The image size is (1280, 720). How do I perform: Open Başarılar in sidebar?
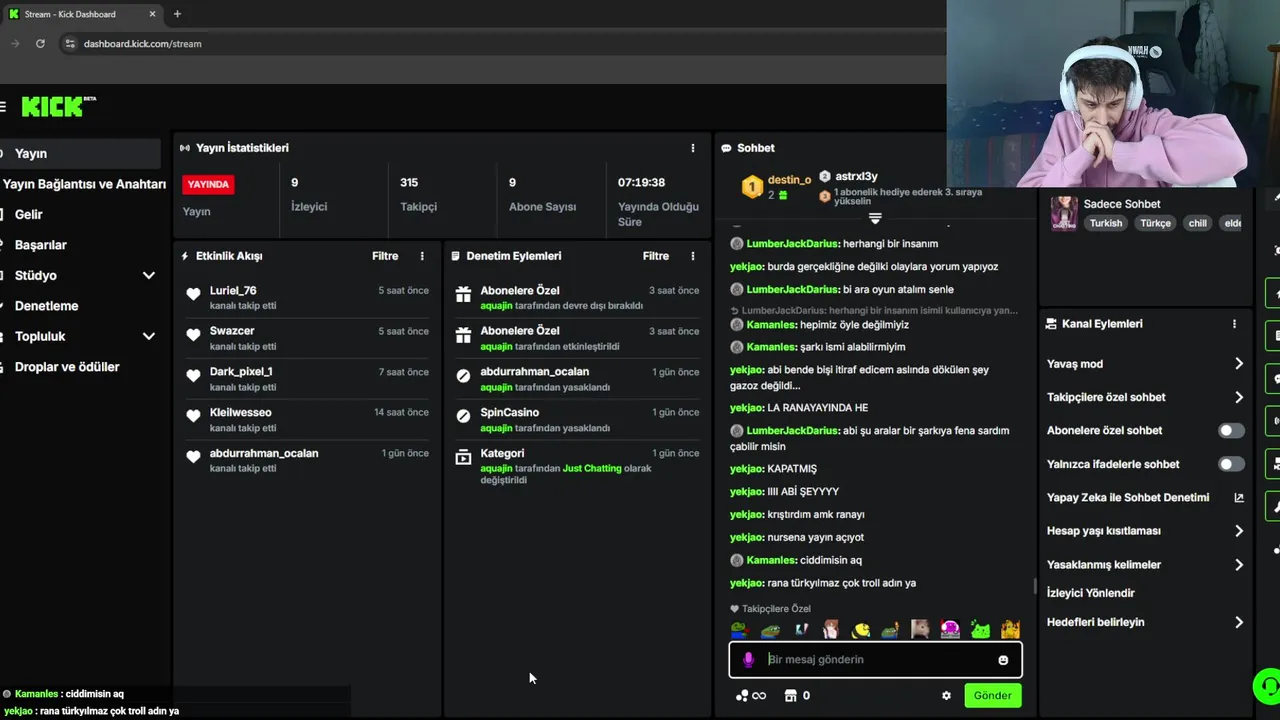tap(41, 245)
